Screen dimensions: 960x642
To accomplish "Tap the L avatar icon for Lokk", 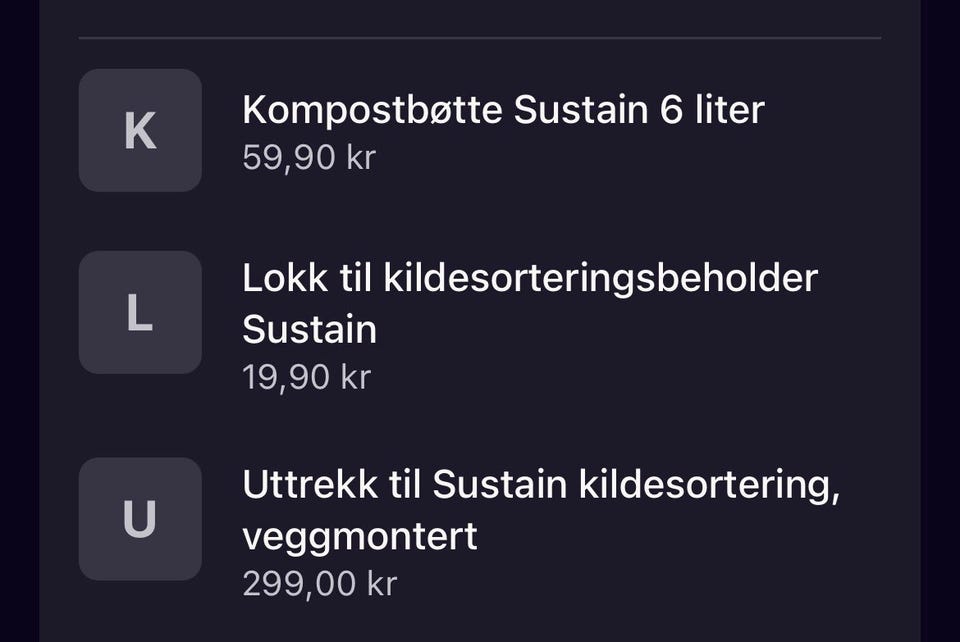I will (140, 313).
